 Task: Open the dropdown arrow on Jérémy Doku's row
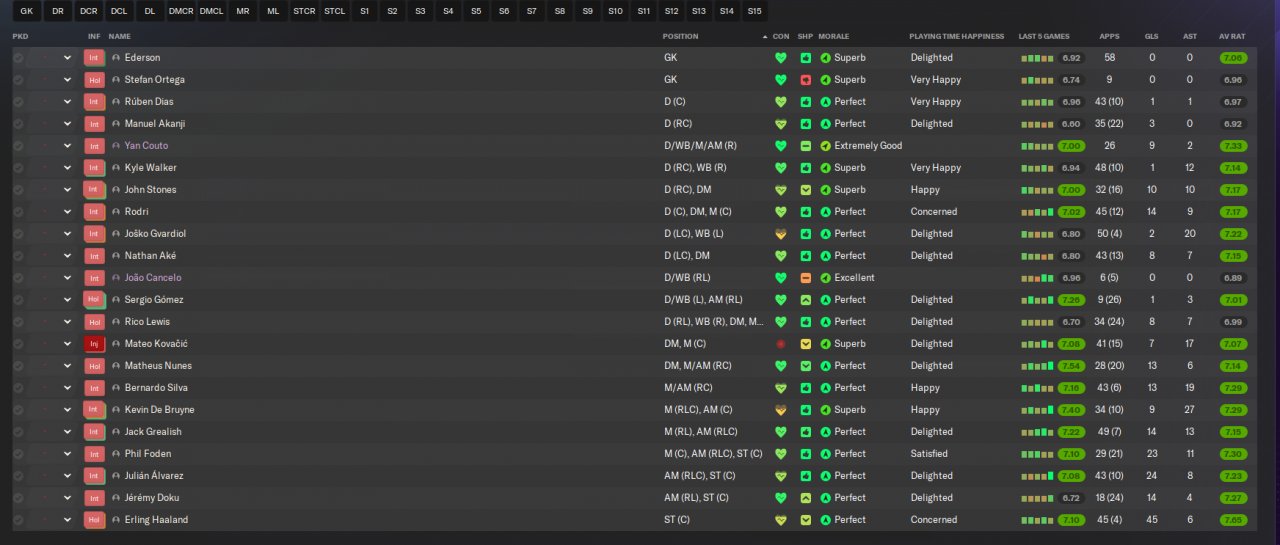pyautogui.click(x=68, y=498)
